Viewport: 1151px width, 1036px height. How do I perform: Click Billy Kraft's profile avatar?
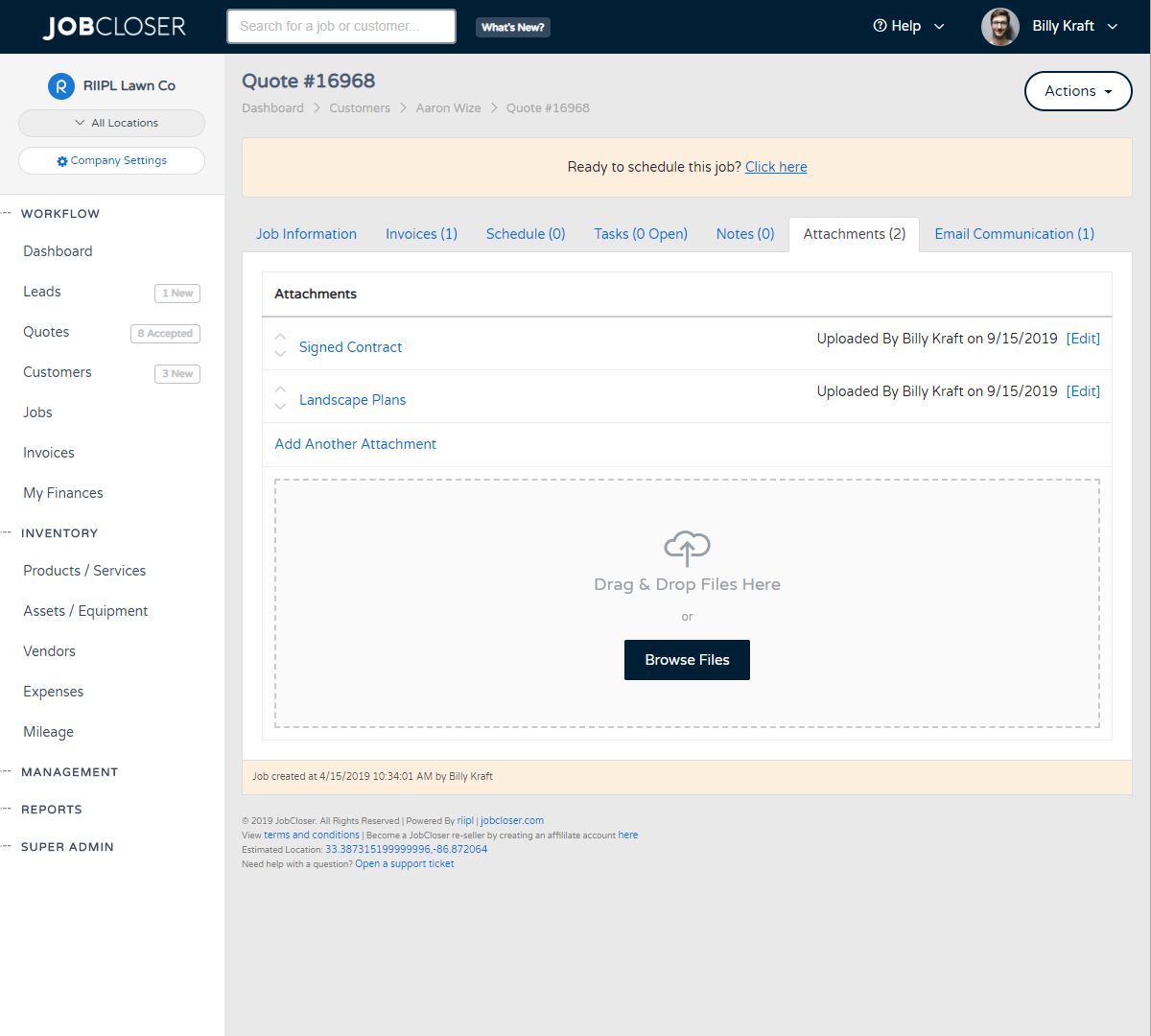[999, 26]
